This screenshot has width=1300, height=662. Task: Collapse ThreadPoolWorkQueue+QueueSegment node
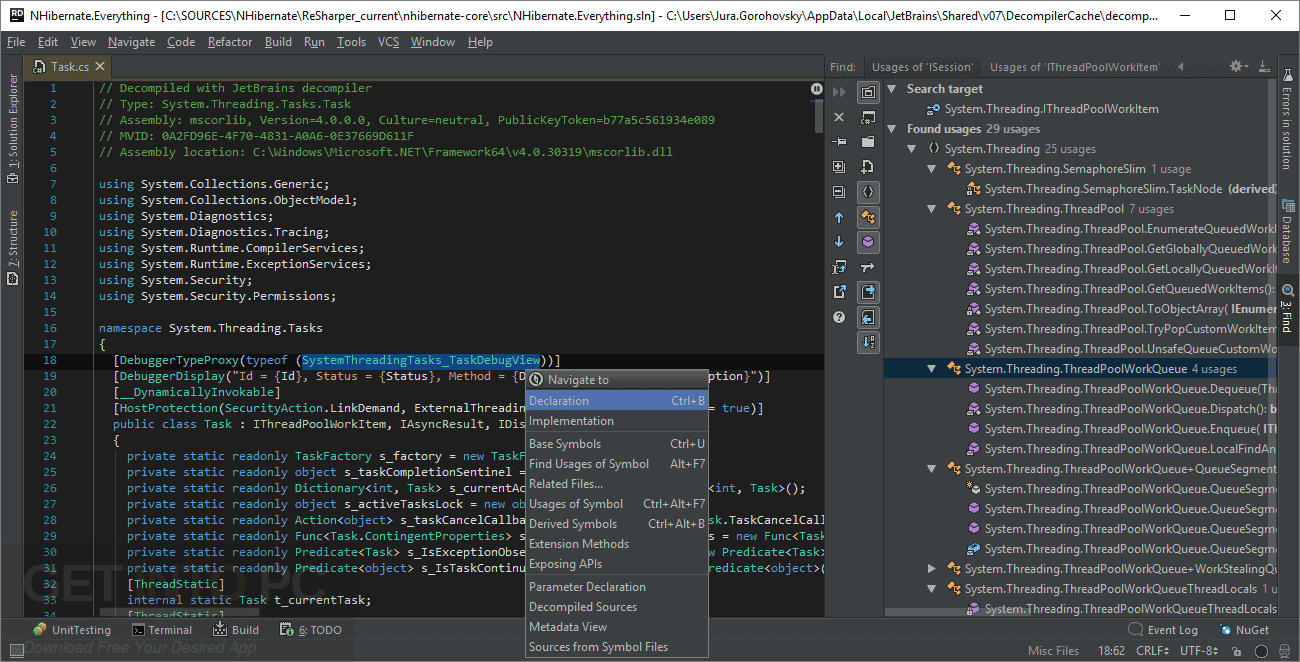coord(932,469)
